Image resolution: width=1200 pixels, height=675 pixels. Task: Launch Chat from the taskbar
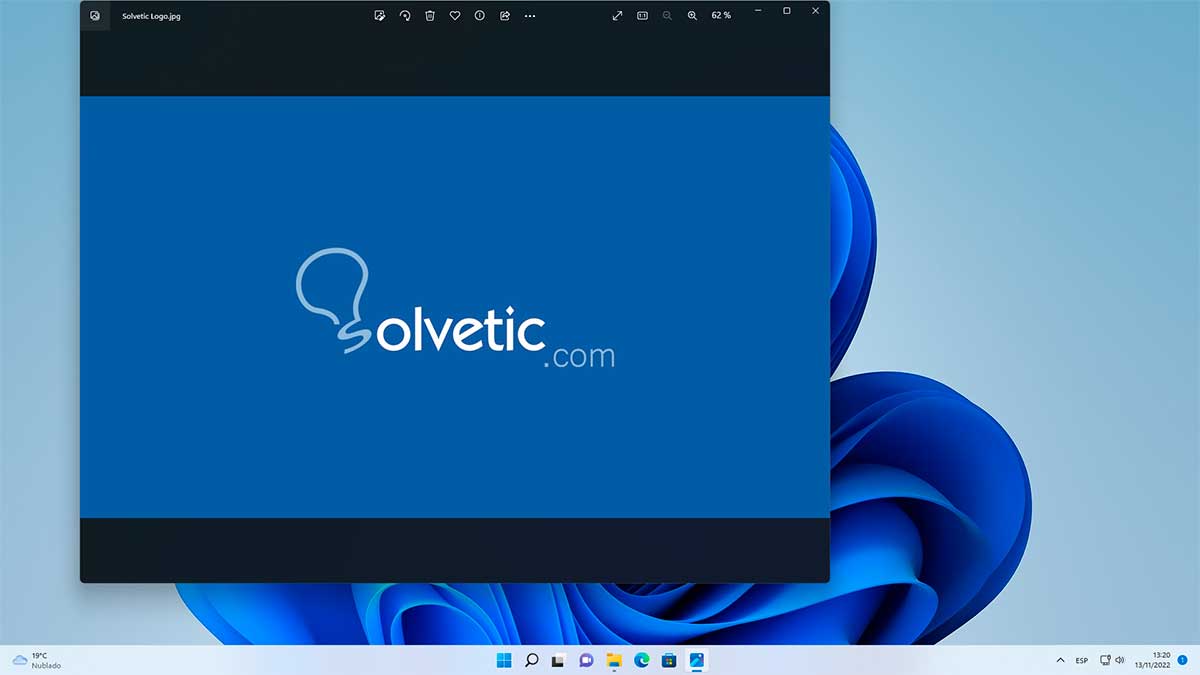point(587,660)
